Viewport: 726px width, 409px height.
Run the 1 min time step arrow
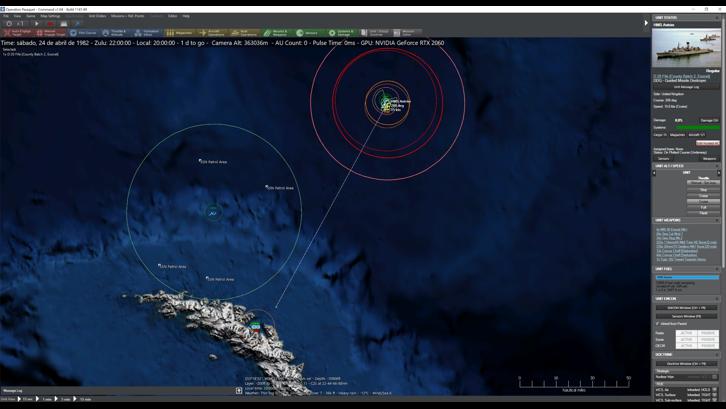pyautogui.click(x=38, y=399)
